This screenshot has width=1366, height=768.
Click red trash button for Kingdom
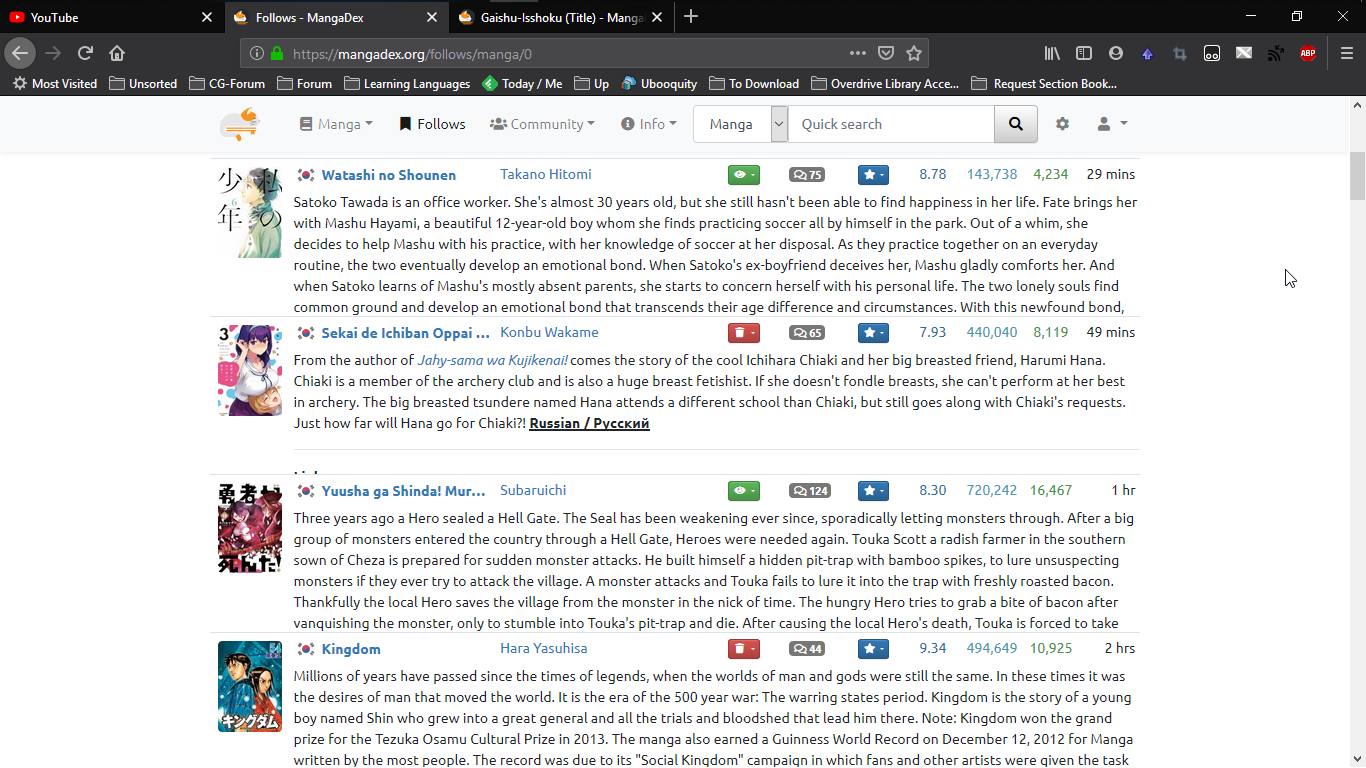coord(743,649)
